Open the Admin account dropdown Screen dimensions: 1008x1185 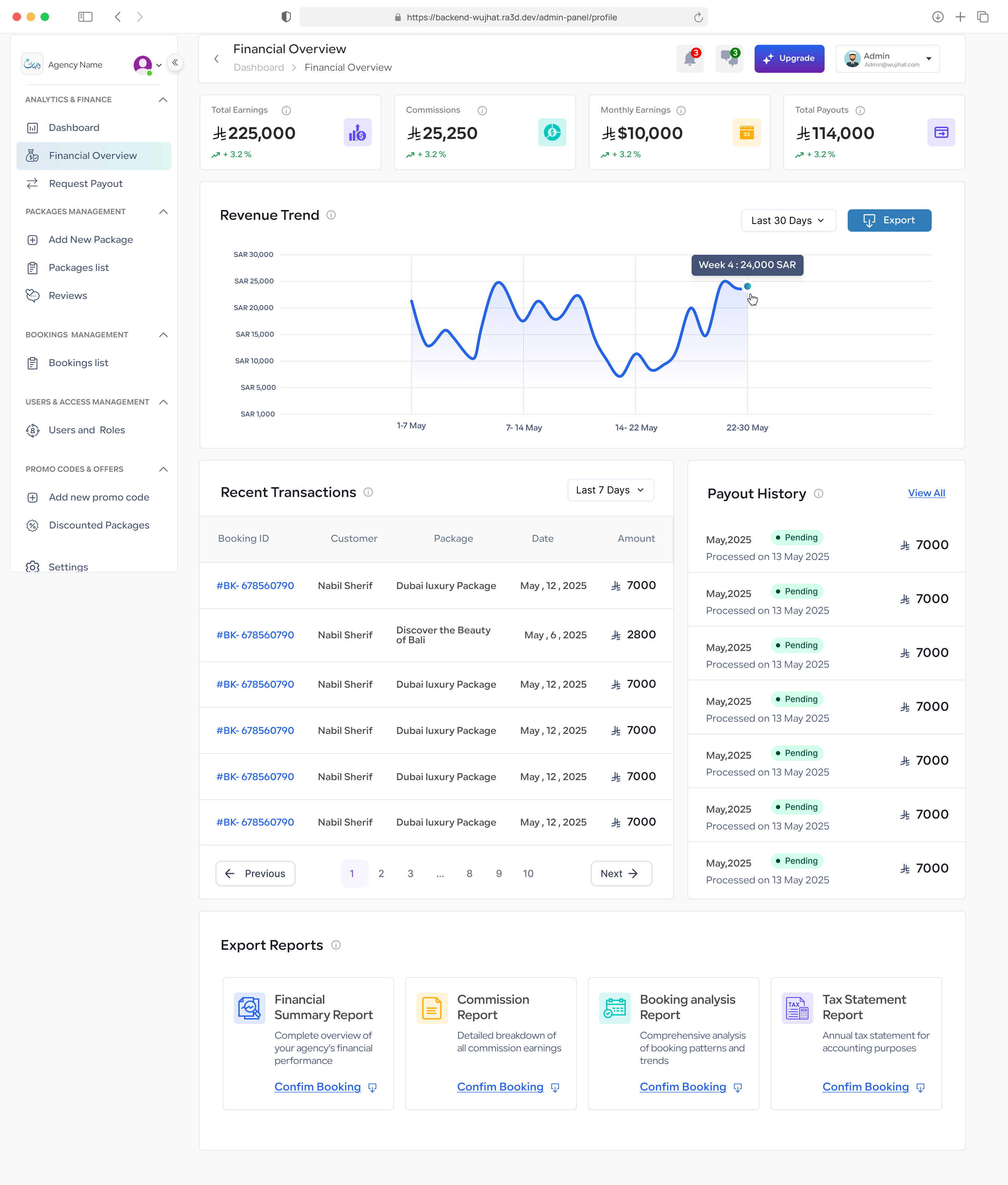click(x=888, y=59)
